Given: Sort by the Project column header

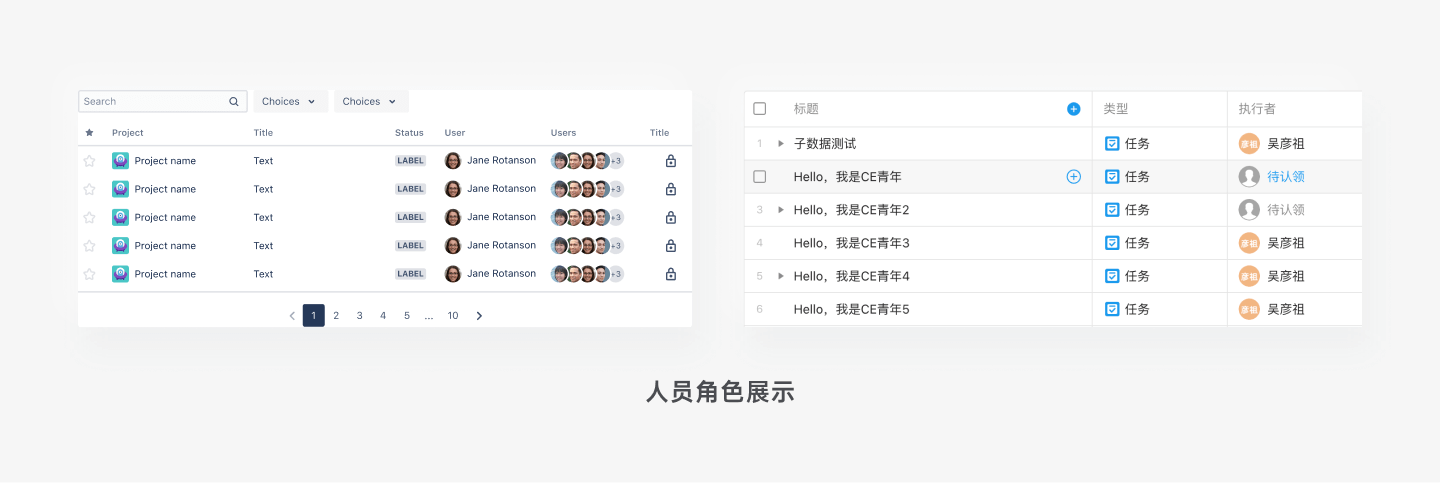Looking at the screenshot, I should click(128, 132).
